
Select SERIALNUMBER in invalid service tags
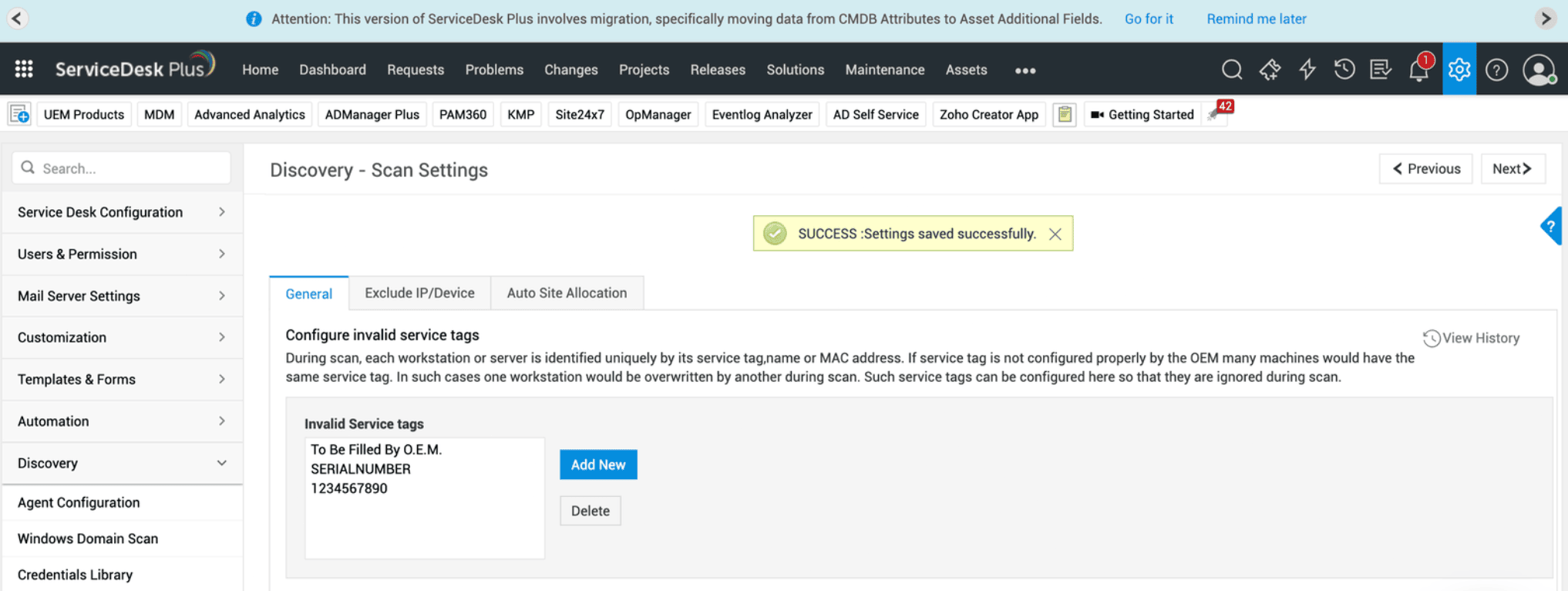360,469
